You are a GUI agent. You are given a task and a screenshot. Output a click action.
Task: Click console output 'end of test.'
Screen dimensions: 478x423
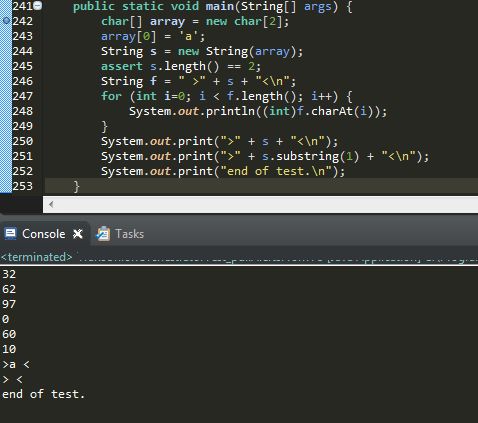[44, 394]
